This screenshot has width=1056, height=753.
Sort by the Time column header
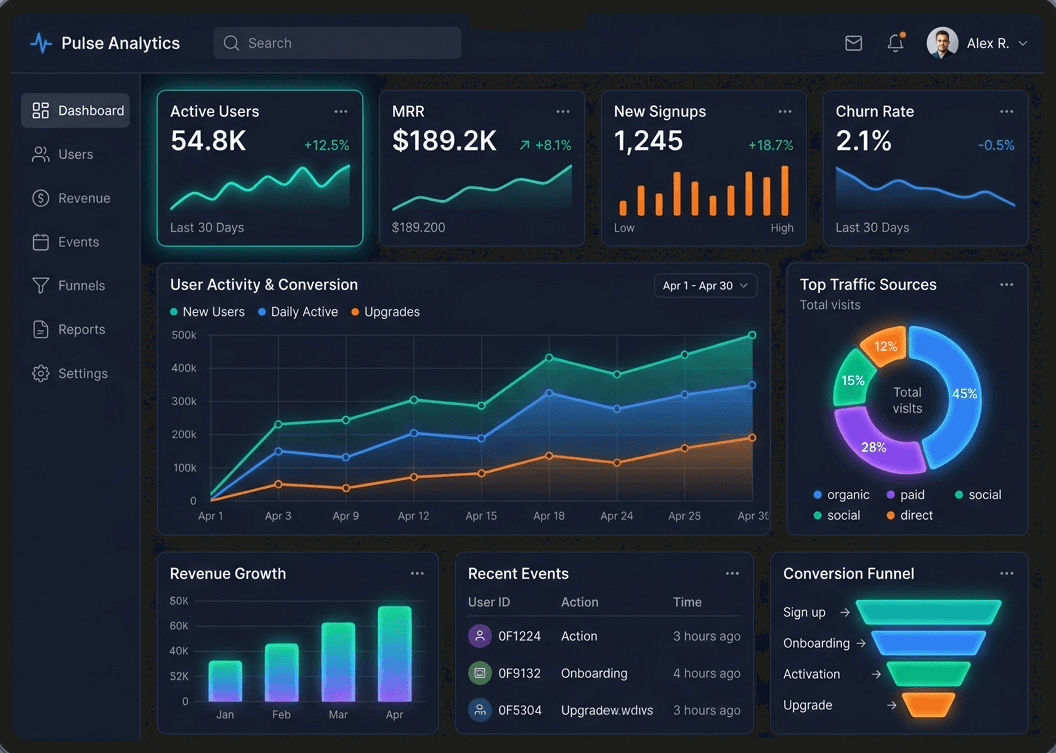[x=687, y=602]
